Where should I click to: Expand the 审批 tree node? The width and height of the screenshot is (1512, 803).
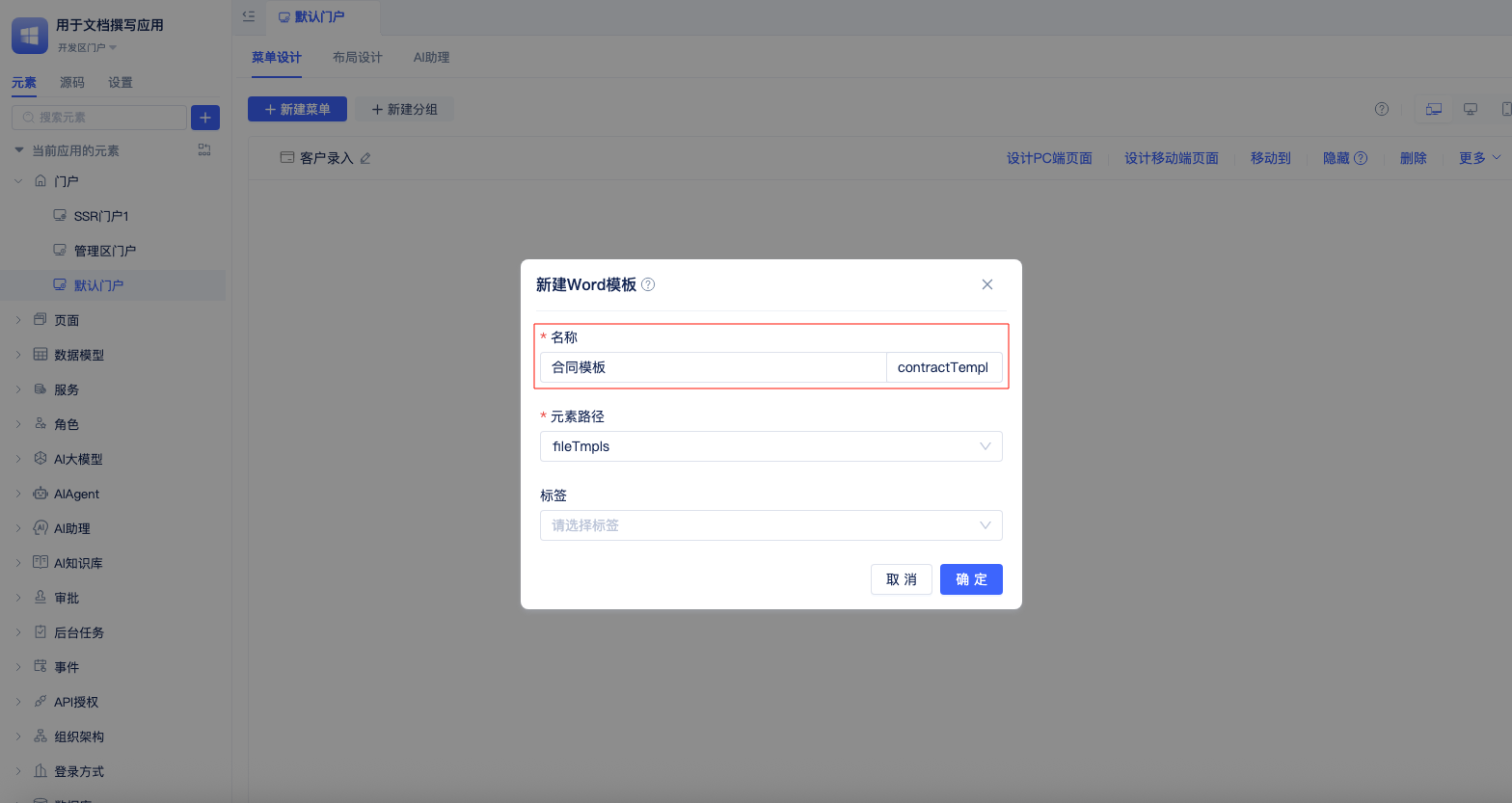coord(18,597)
